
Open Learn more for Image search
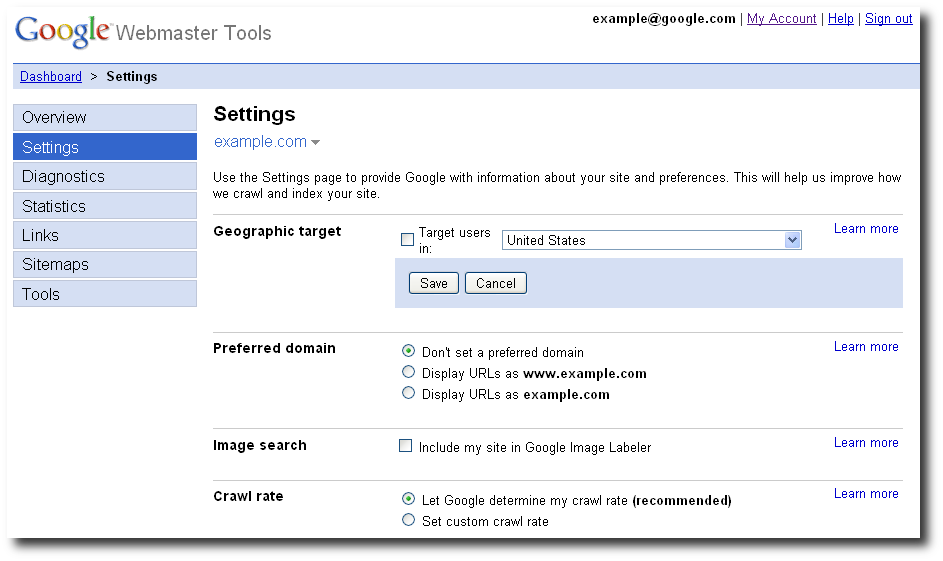point(866,443)
